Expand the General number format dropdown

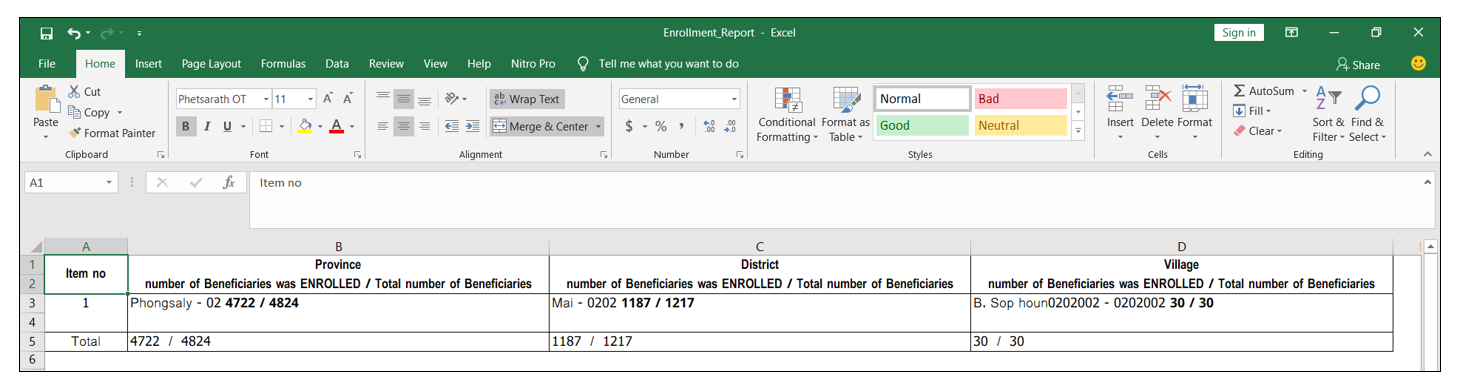(x=734, y=99)
